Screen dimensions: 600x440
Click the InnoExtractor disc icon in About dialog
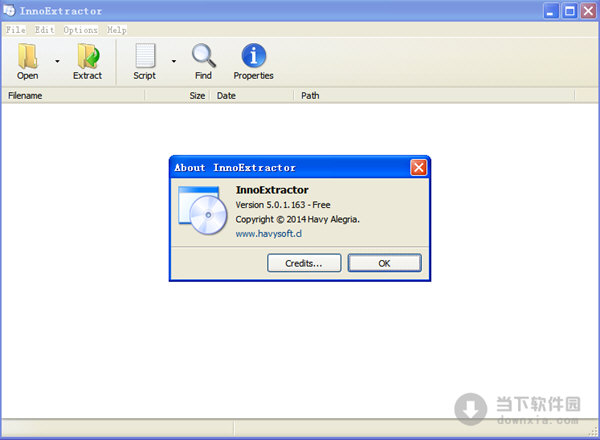click(203, 210)
